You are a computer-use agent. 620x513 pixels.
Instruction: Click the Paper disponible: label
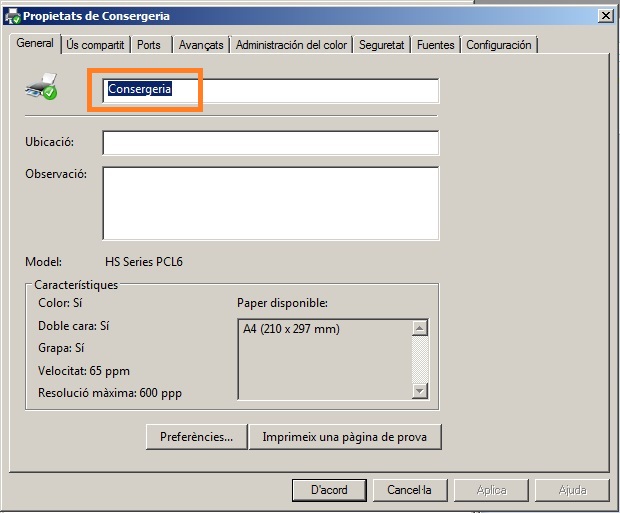click(x=282, y=303)
